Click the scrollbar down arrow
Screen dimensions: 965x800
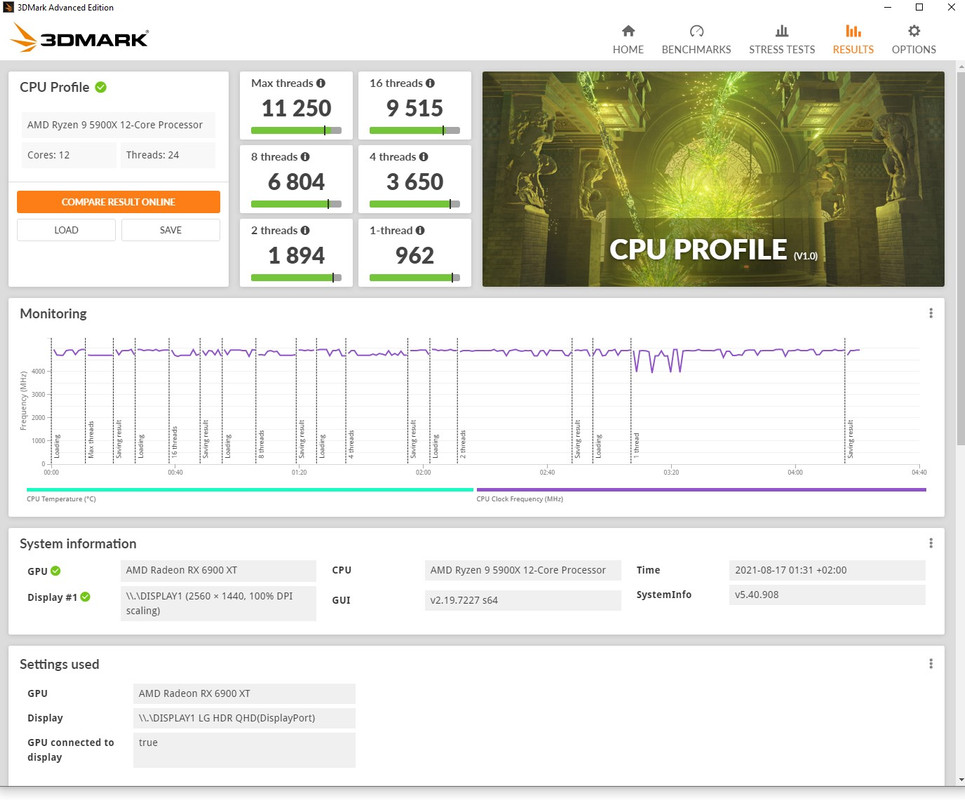(x=961, y=780)
